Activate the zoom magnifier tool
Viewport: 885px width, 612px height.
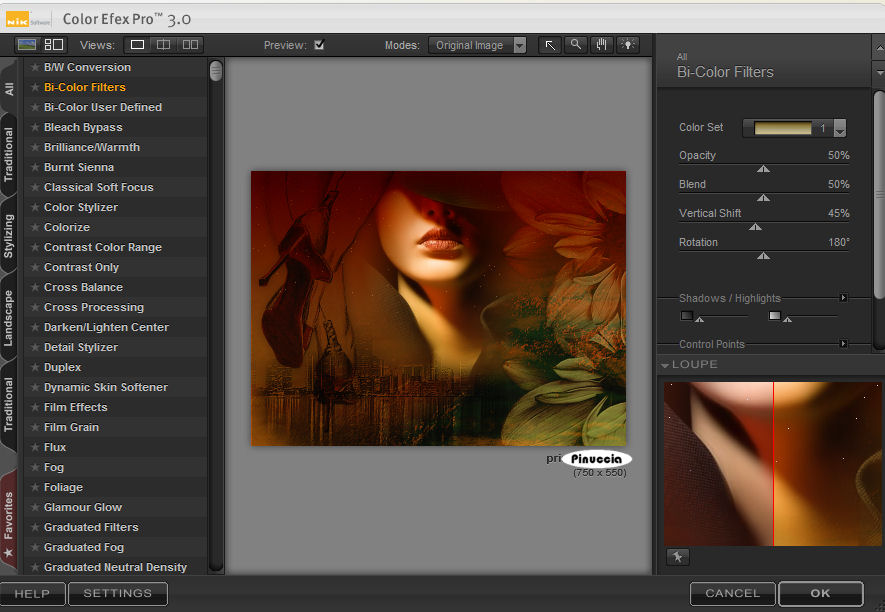coord(576,45)
